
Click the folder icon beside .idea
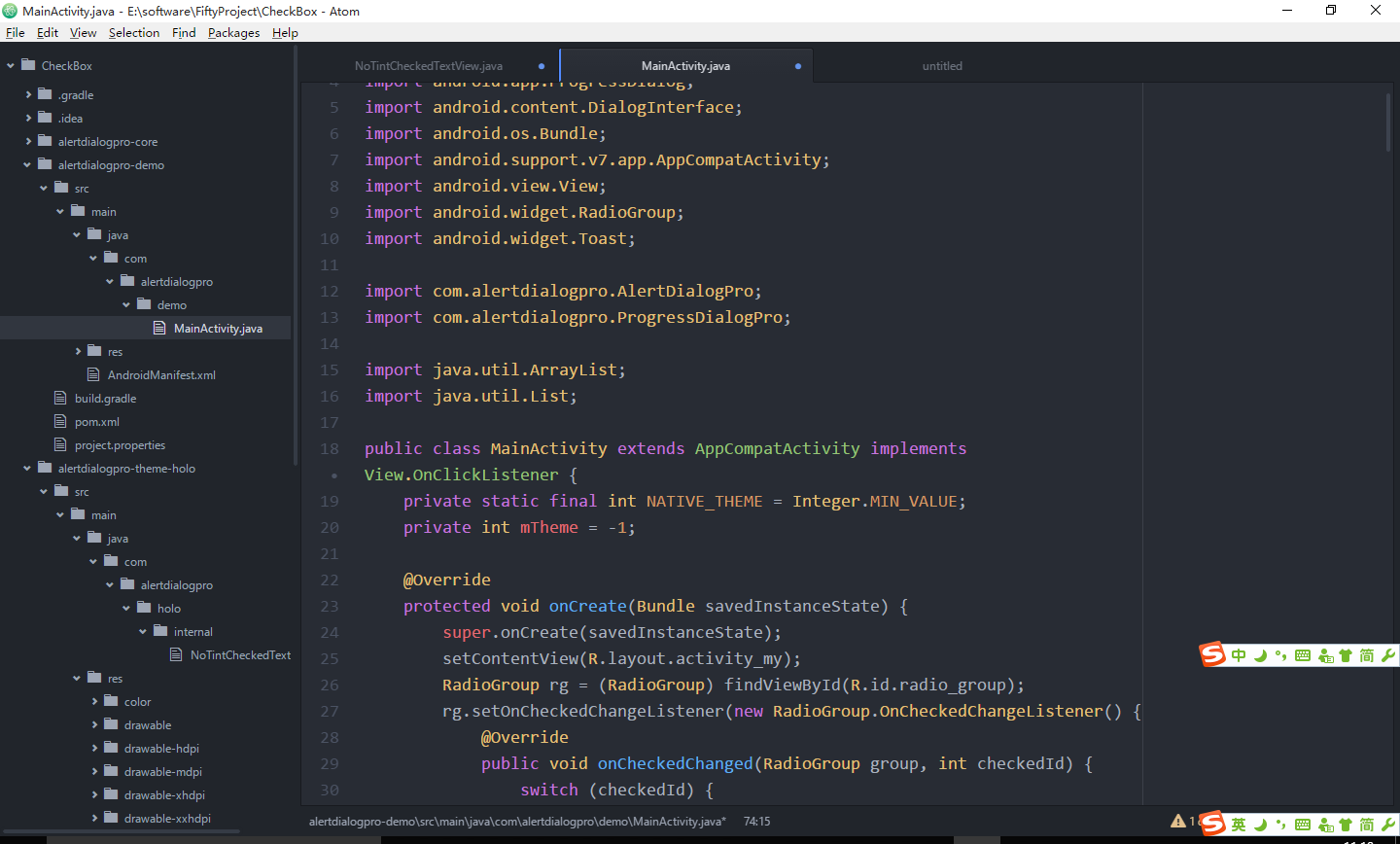click(45, 118)
